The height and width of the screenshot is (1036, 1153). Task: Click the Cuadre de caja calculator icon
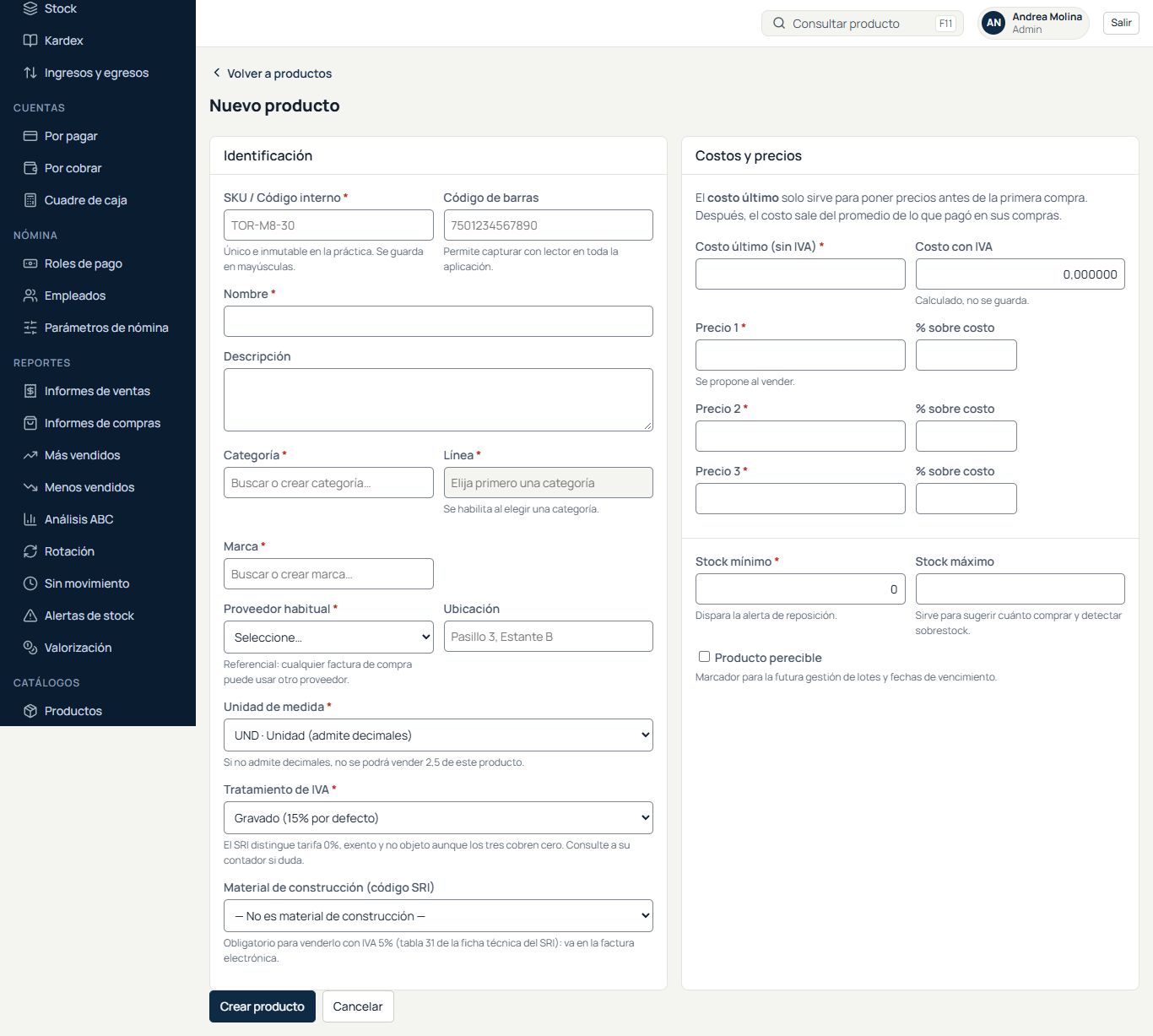30,200
